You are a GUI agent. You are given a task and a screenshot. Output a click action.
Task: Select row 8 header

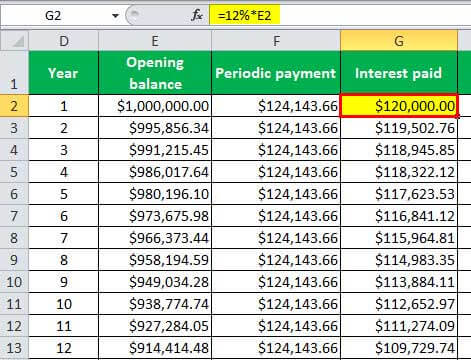tap(14, 238)
